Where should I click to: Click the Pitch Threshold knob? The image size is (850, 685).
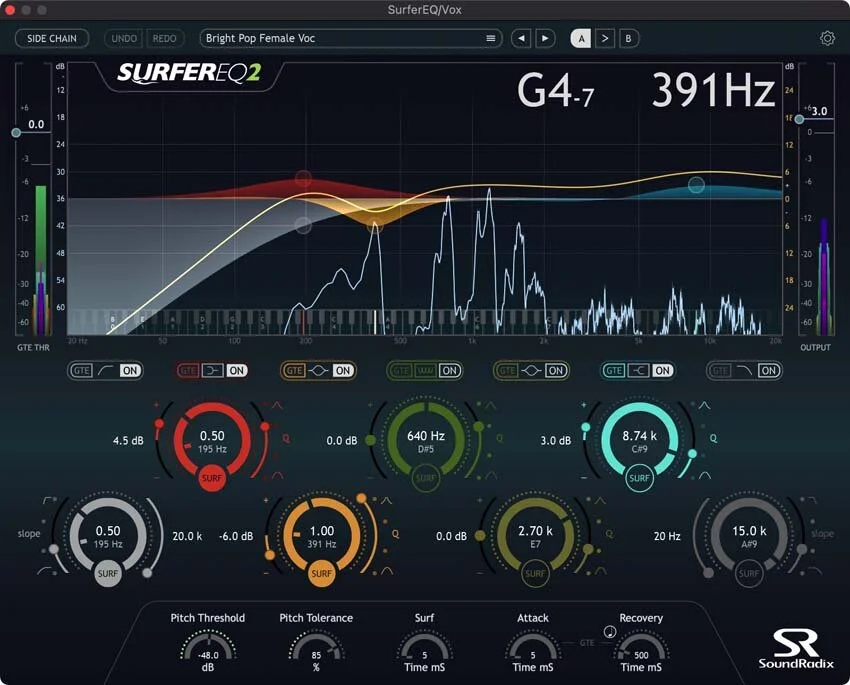(x=208, y=647)
